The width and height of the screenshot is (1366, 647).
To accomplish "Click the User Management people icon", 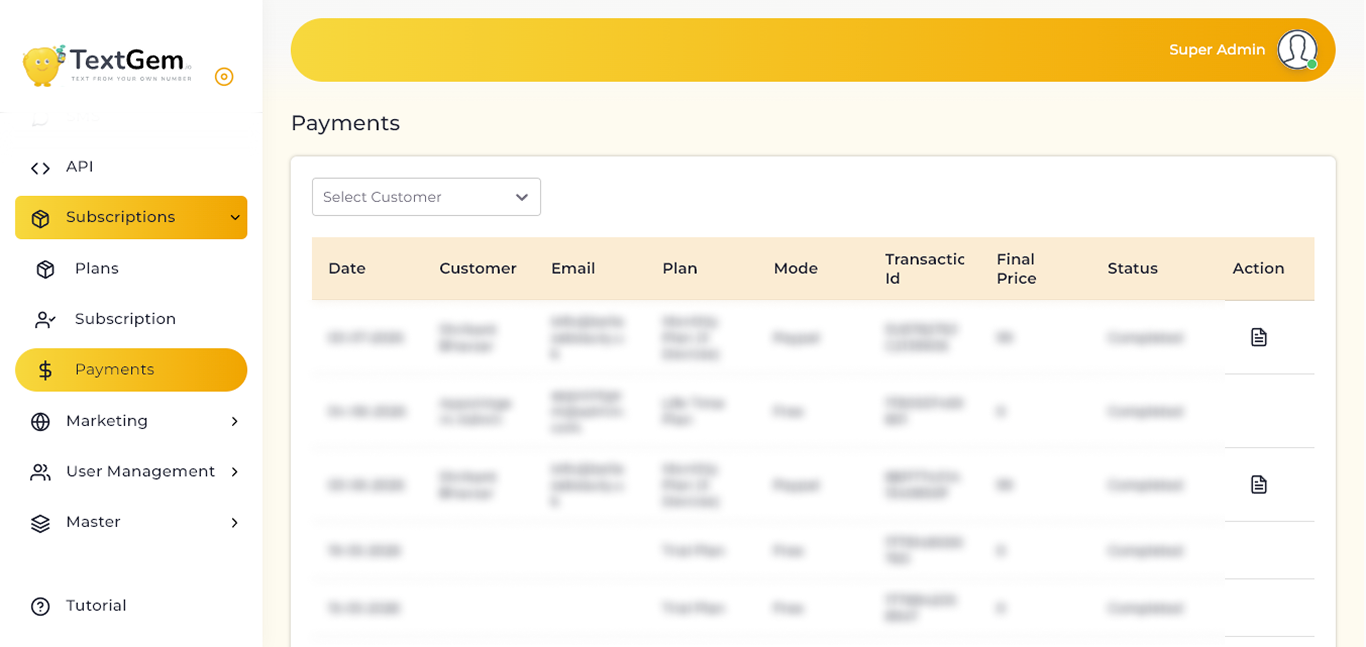I will pos(40,472).
